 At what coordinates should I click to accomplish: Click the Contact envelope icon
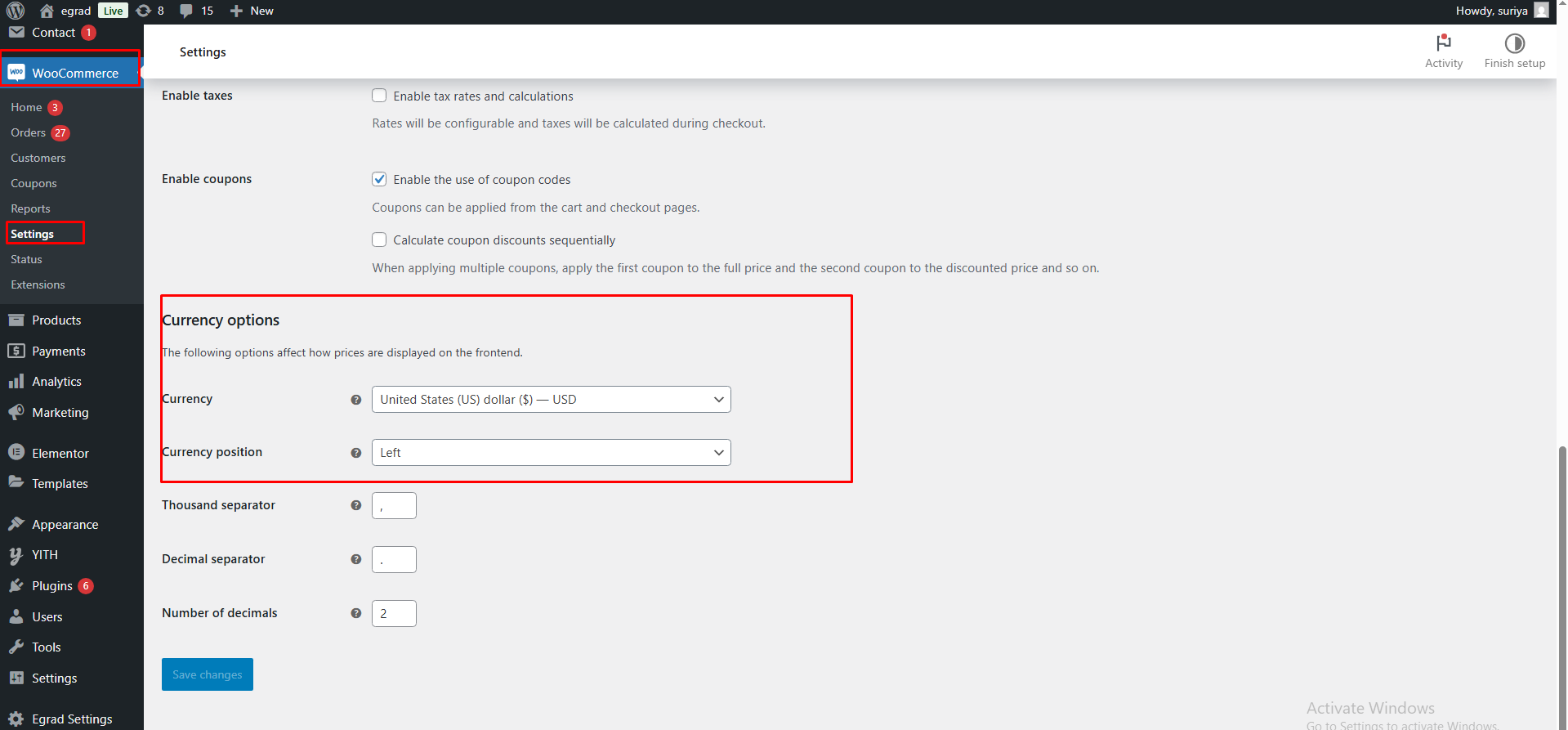pos(16,33)
